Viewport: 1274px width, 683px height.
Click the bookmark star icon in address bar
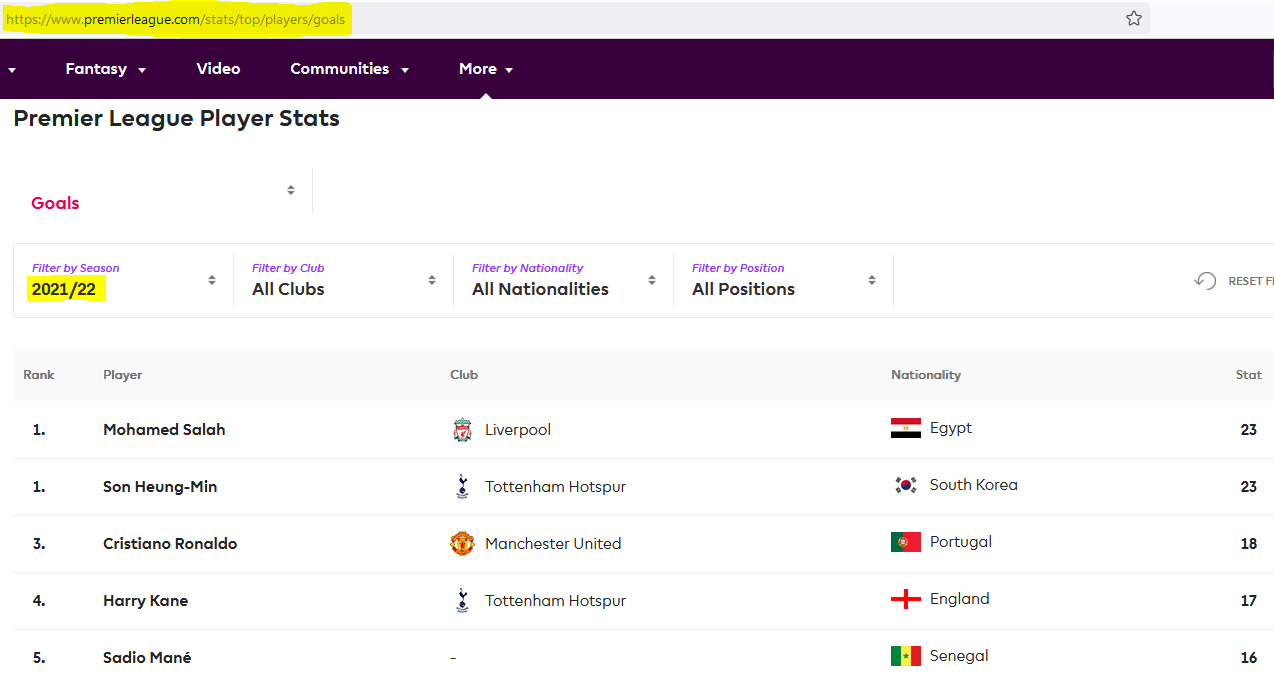click(x=1133, y=18)
